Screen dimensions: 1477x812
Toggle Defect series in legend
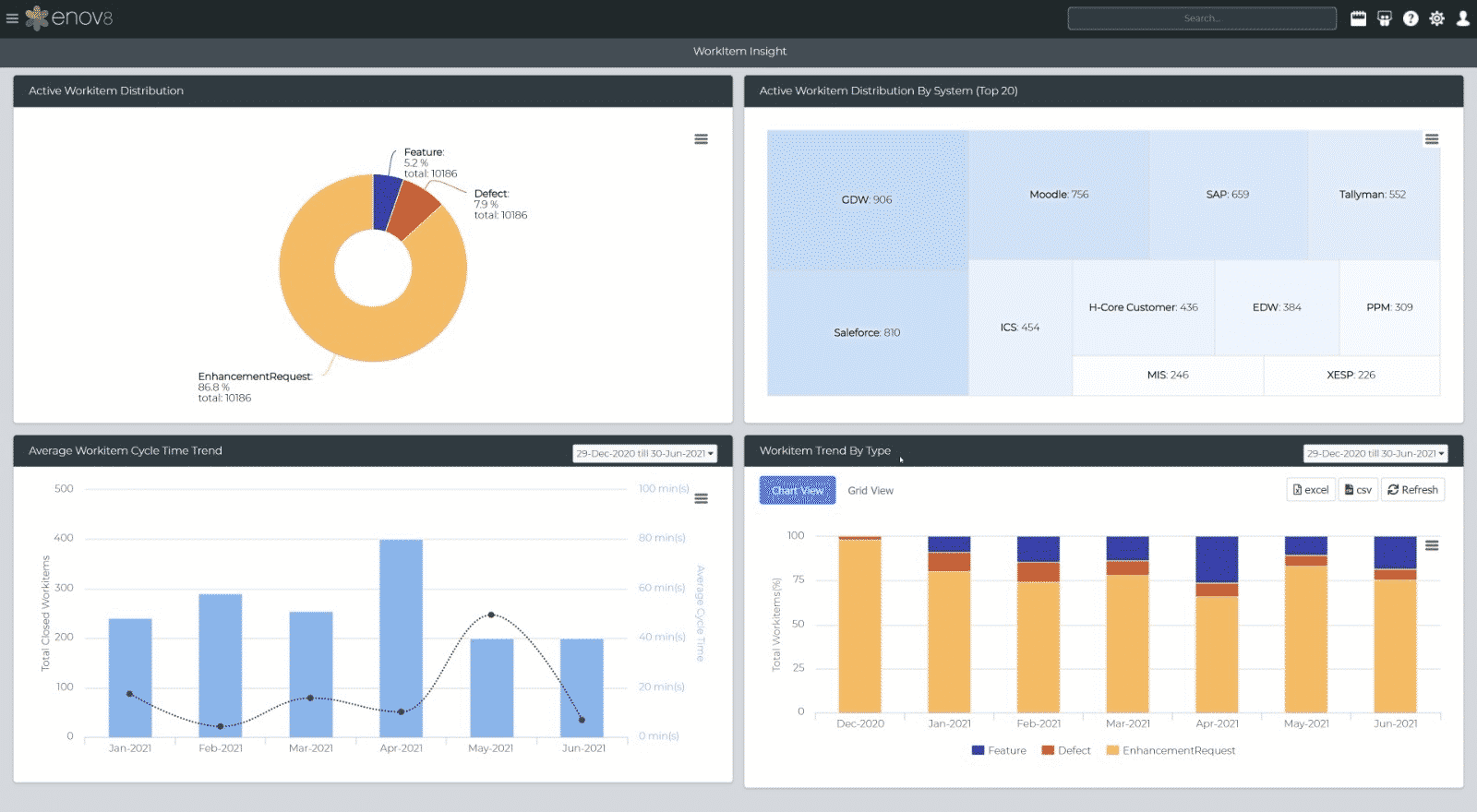1066,750
